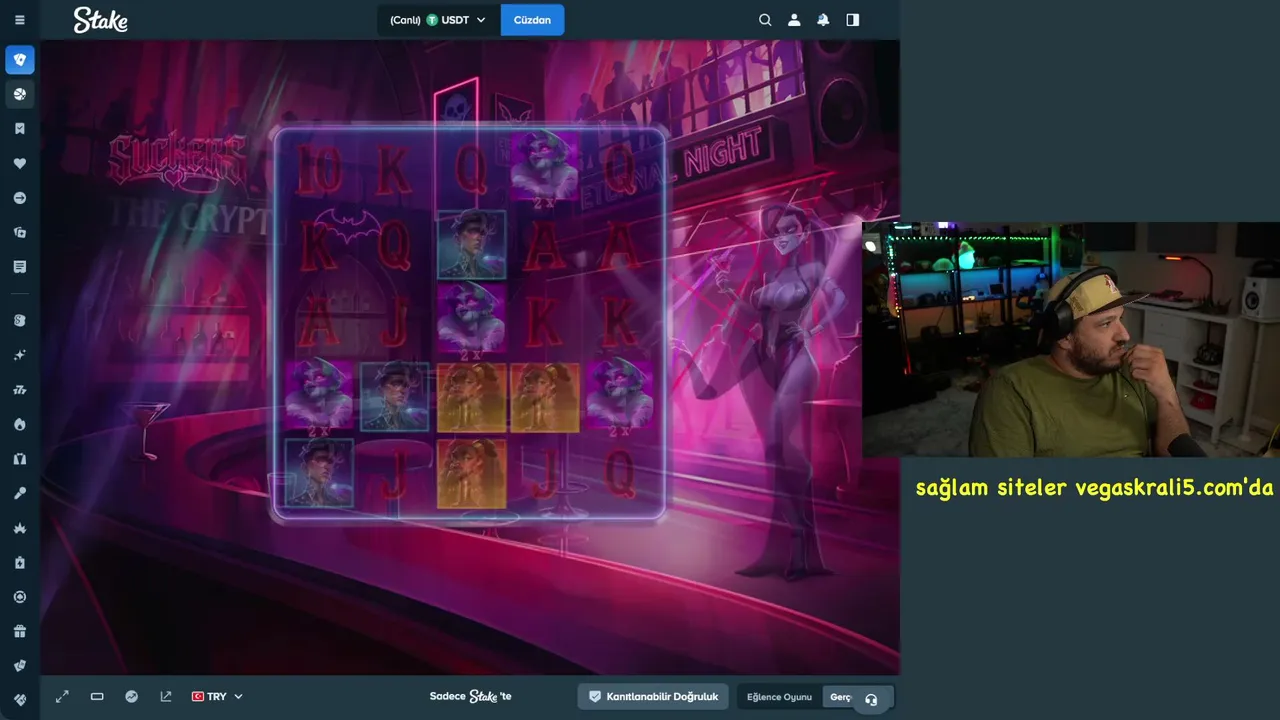Open the poker chip sidebar icon
Viewport: 1280px width, 720px height.
point(20,597)
